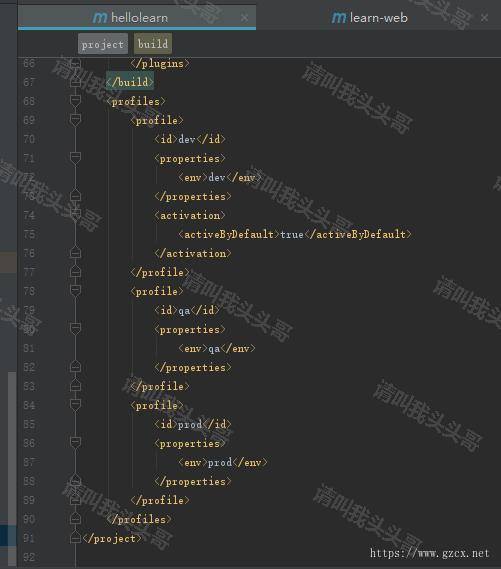The height and width of the screenshot is (569, 501).
Task: Open the gzcx.net URL link
Action: click(430, 553)
